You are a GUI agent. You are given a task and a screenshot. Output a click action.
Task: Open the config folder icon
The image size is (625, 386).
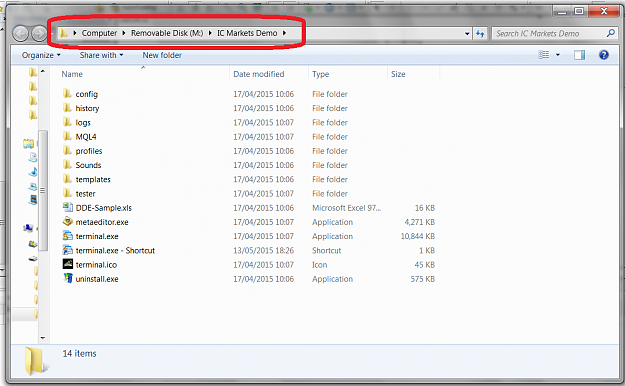click(x=67, y=94)
